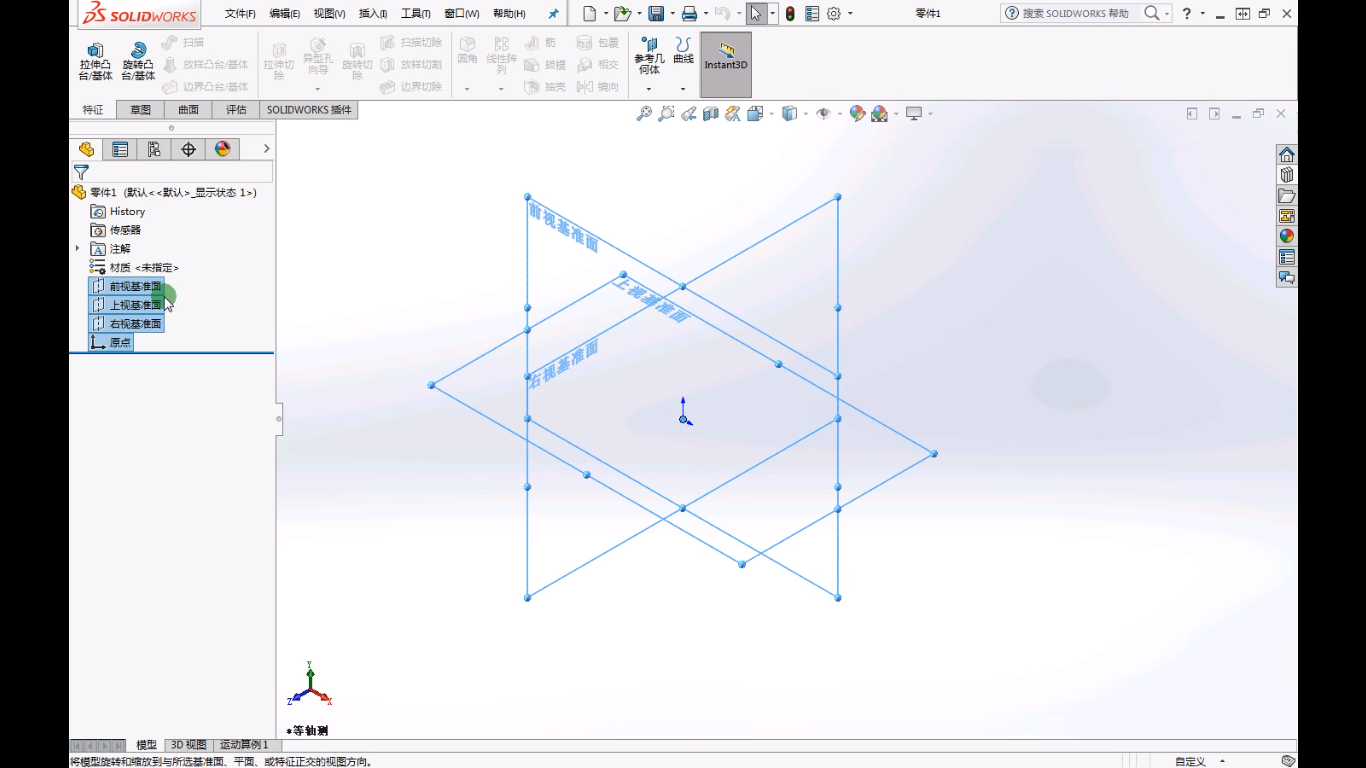Open the 工具(T) menu
Viewport: 1366px width, 768px height.
click(x=416, y=13)
